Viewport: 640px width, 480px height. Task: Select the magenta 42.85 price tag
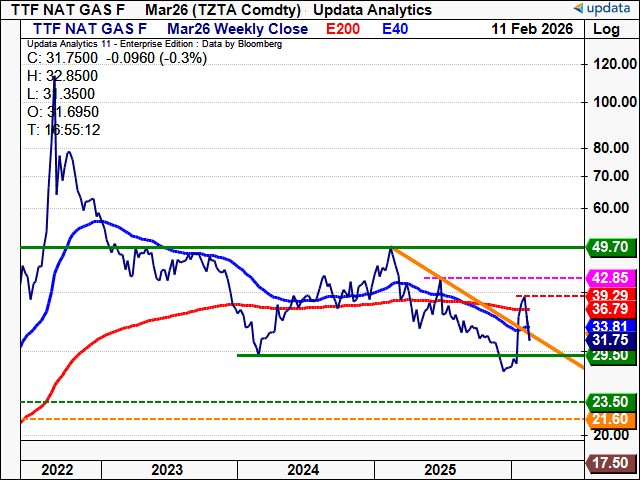[610, 277]
